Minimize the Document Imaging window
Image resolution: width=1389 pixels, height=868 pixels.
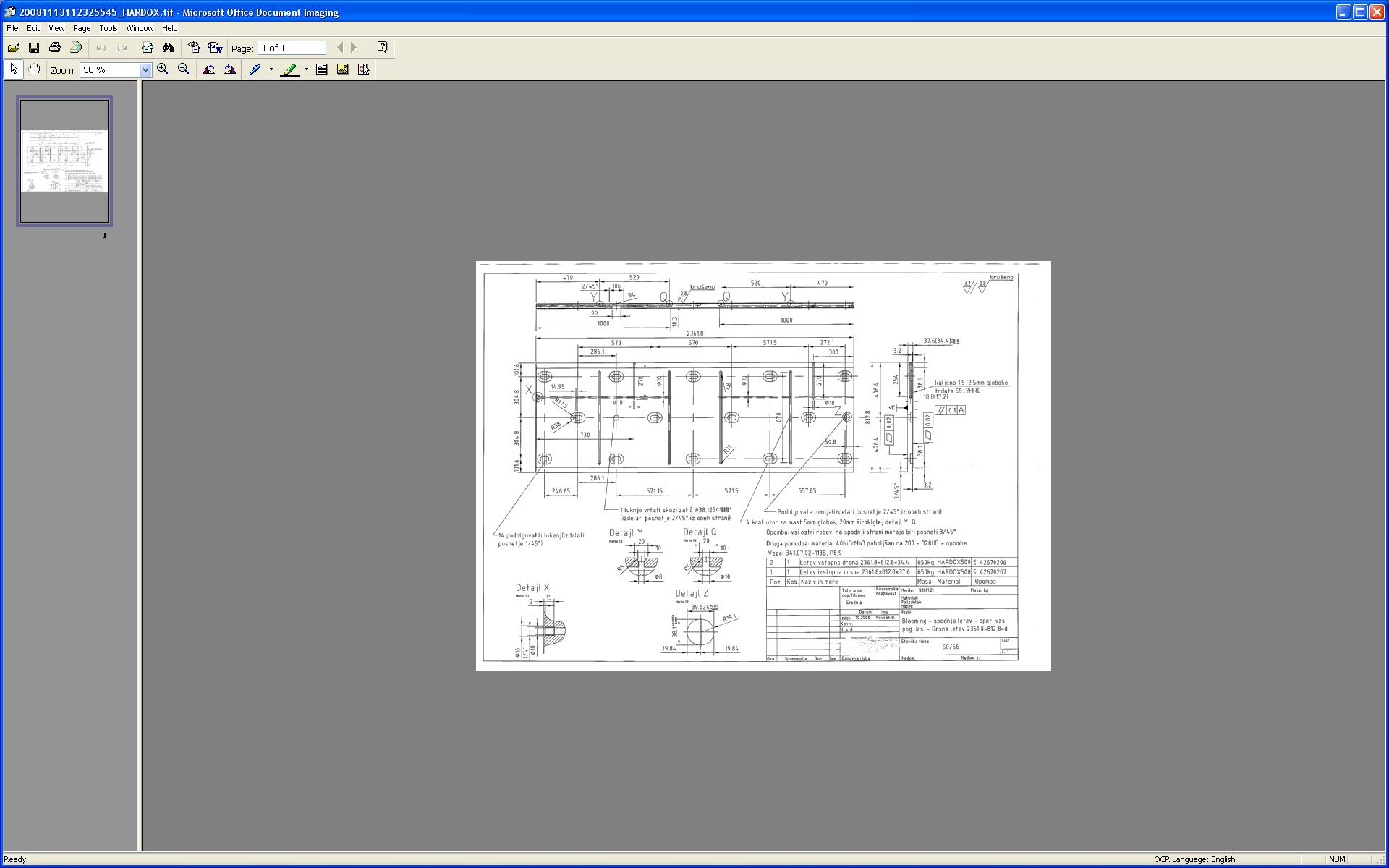pos(1343,12)
